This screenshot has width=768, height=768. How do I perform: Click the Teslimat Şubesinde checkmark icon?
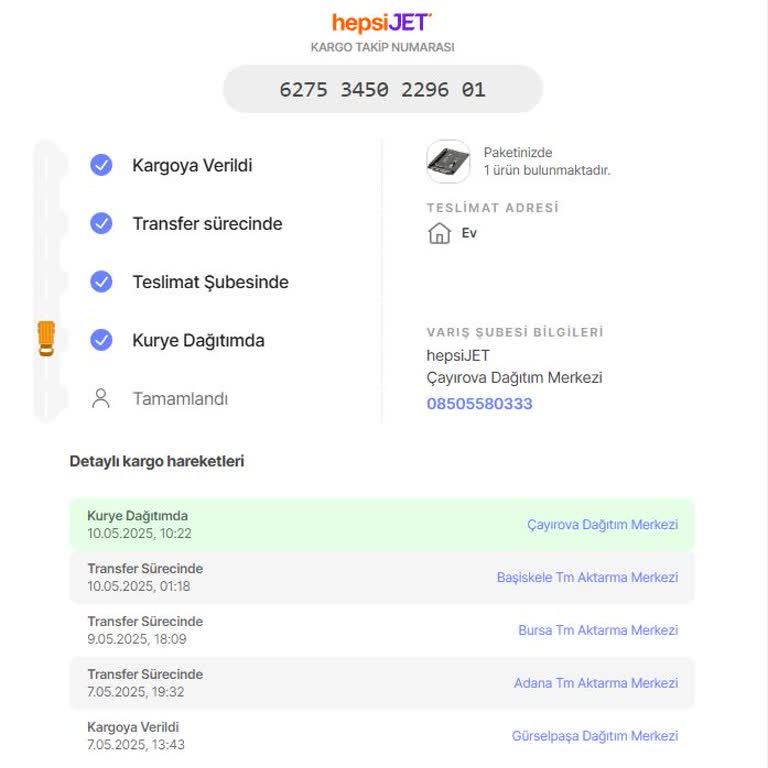[x=101, y=282]
